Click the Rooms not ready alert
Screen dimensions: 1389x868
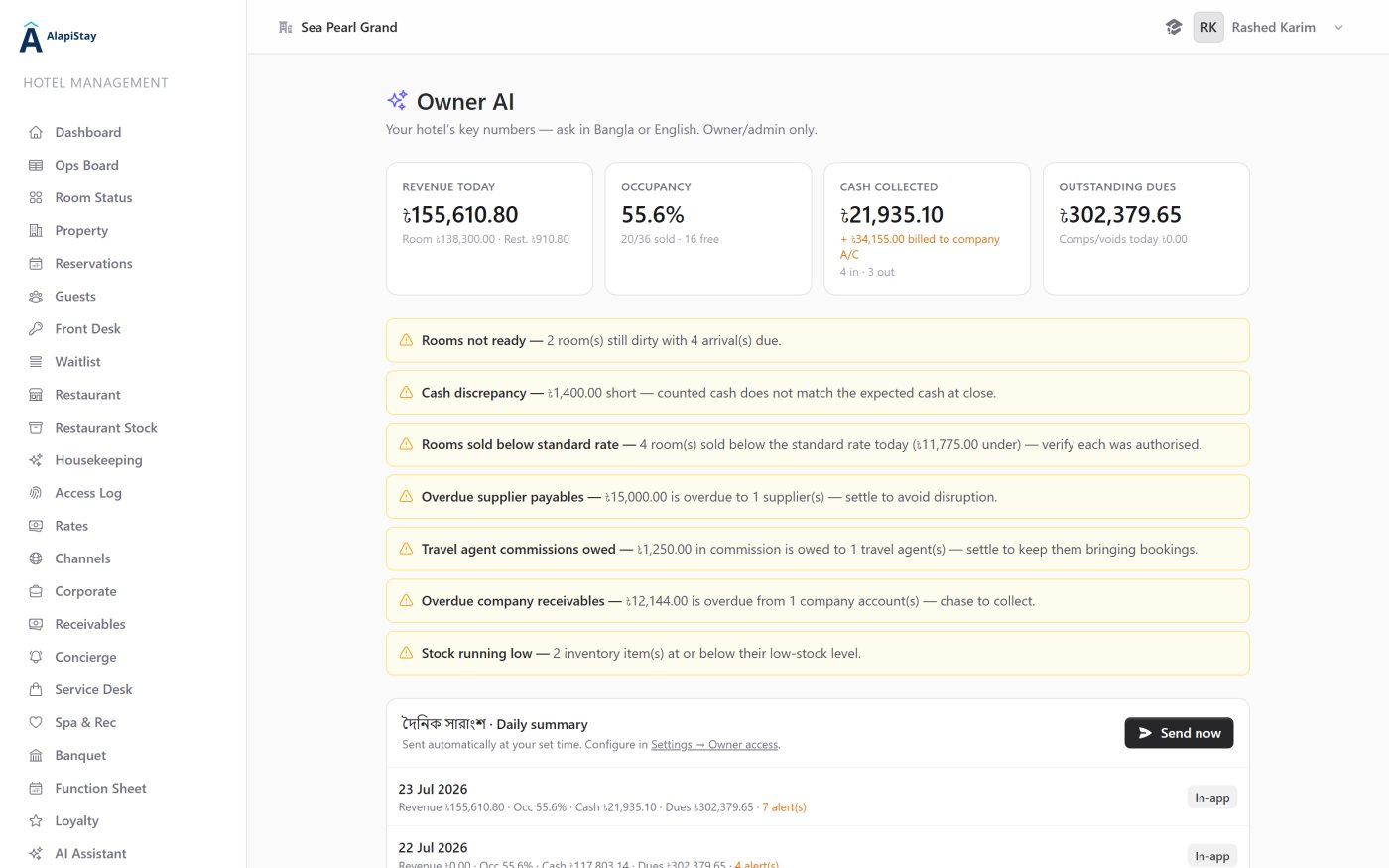[x=818, y=340]
